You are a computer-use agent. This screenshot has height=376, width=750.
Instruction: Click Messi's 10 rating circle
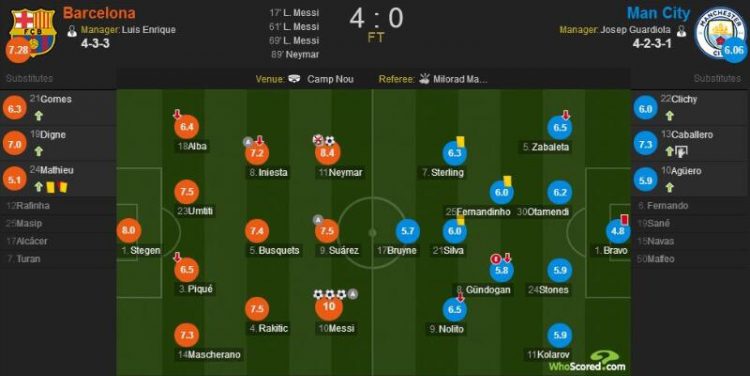coord(329,307)
